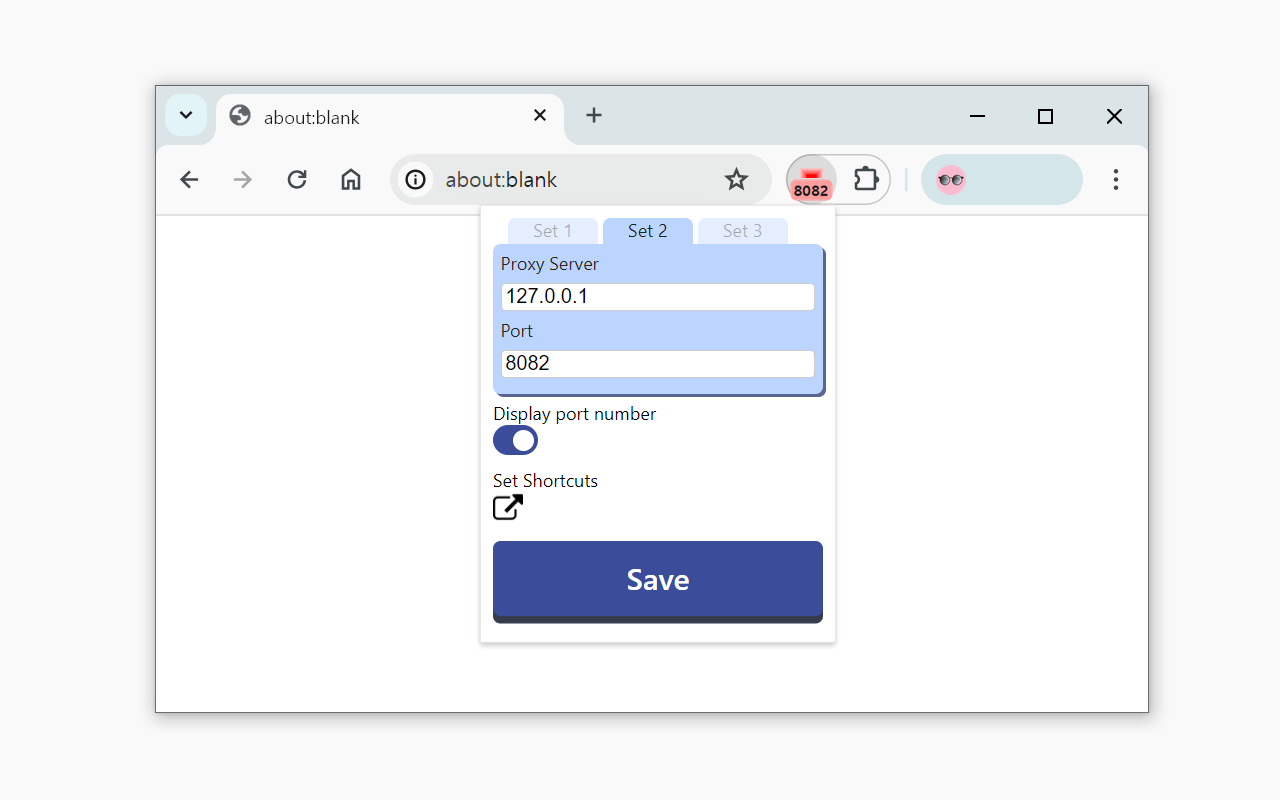Viewport: 1280px width, 800px height.
Task: Toggle the Display port number switch
Action: pos(515,440)
